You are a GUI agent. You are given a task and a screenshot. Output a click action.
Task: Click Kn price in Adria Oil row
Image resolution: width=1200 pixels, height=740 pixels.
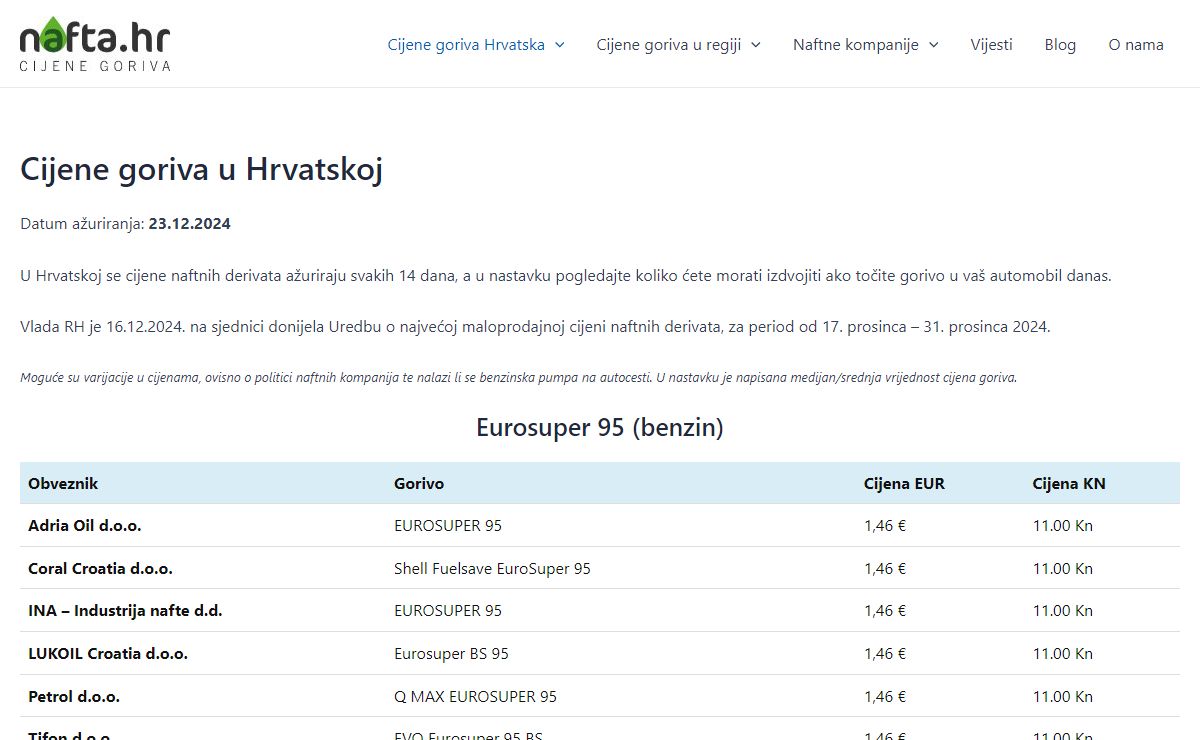click(x=1063, y=526)
